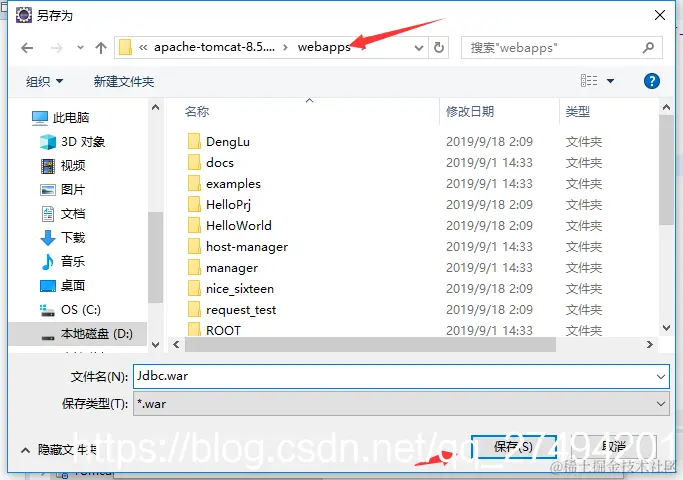Click the search magnifier icon
The image size is (683, 480).
pyautogui.click(x=649, y=47)
